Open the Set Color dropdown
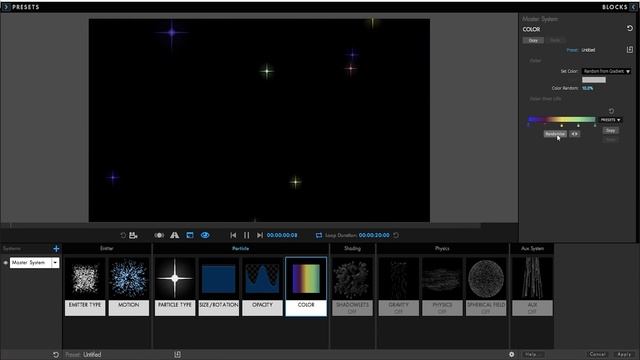Screen dimensions: 640x360 coord(606,71)
